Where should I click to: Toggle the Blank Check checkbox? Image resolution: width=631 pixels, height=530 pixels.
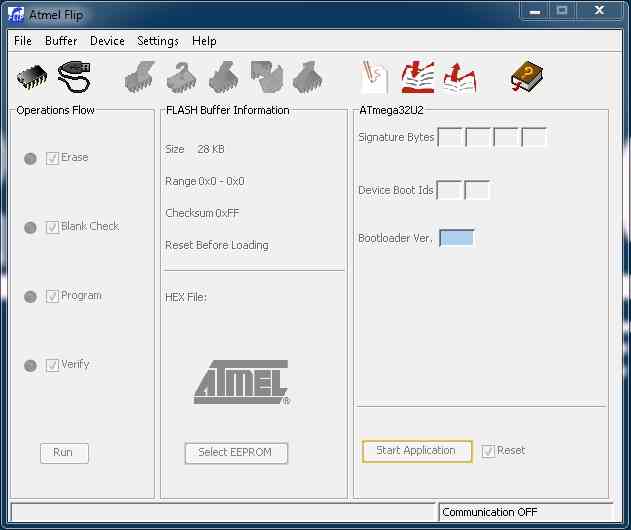pyautogui.click(x=53, y=227)
